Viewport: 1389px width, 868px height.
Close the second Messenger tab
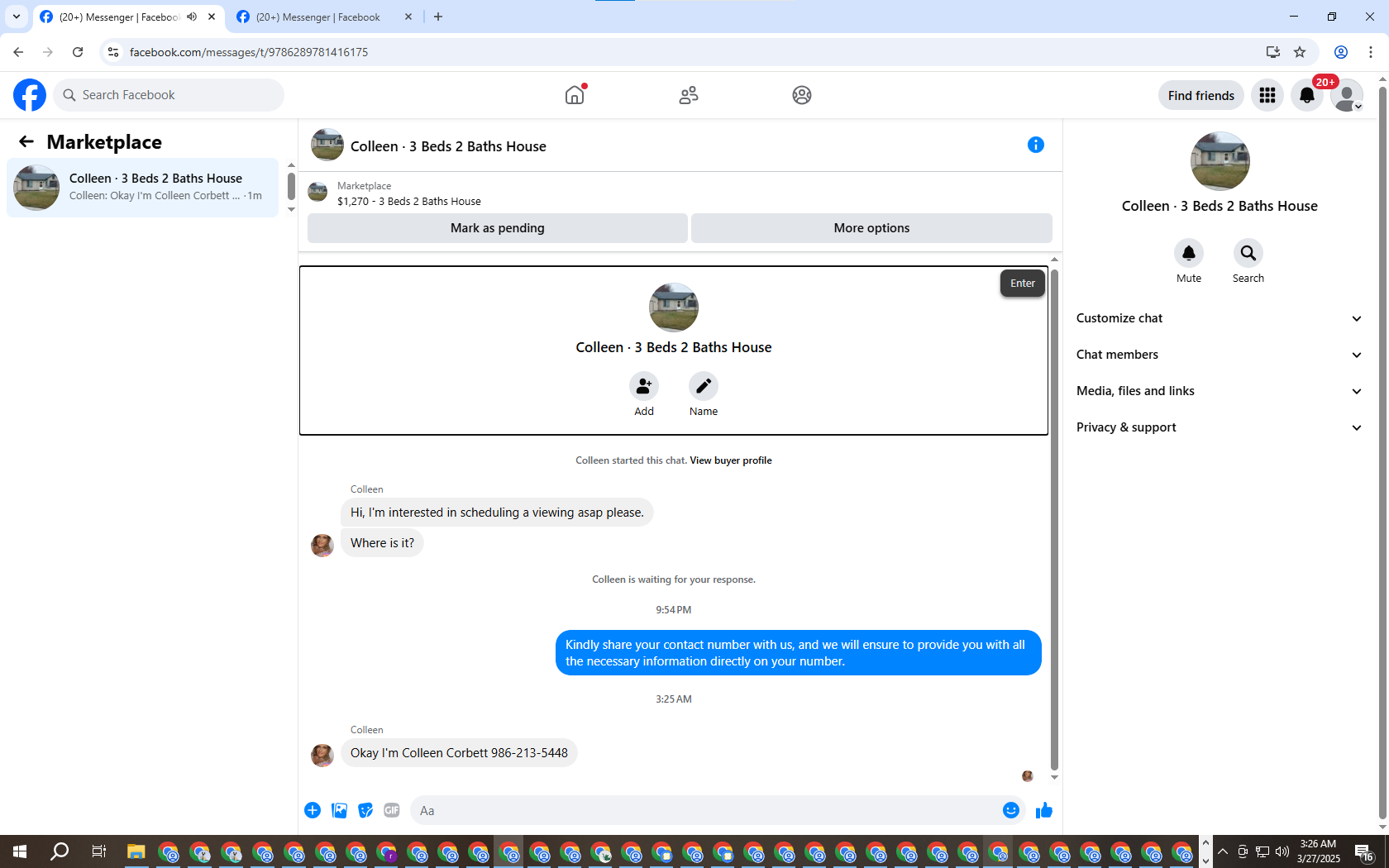coord(408,17)
